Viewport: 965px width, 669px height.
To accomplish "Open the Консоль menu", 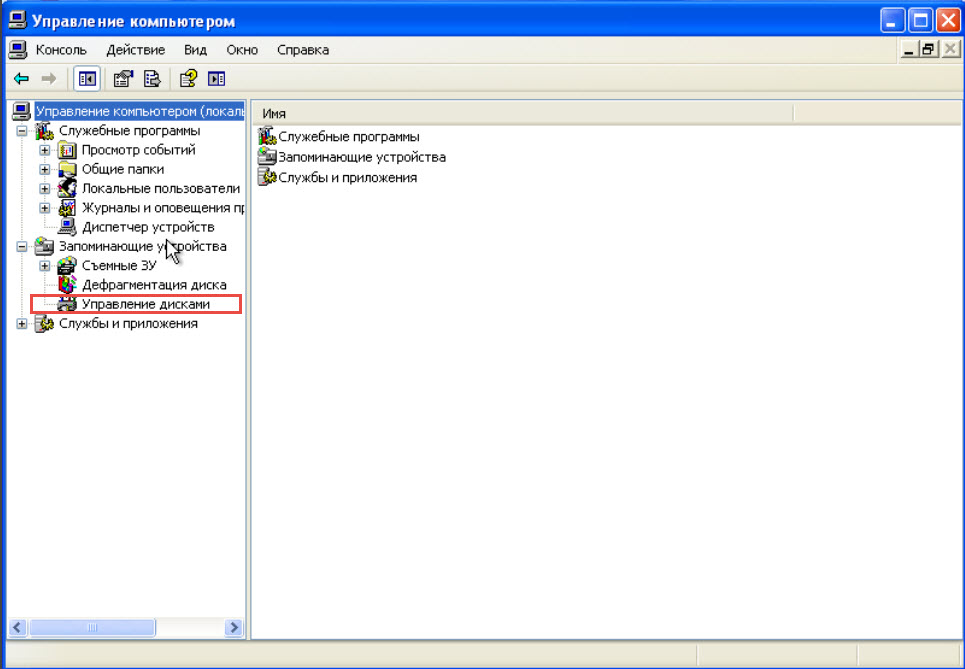I will [x=61, y=50].
